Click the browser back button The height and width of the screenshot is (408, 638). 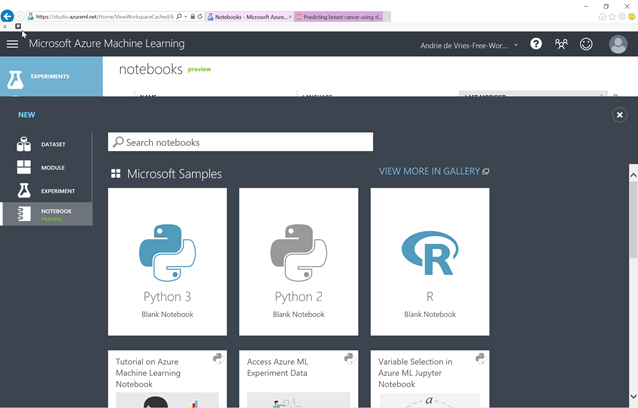coord(7,16)
